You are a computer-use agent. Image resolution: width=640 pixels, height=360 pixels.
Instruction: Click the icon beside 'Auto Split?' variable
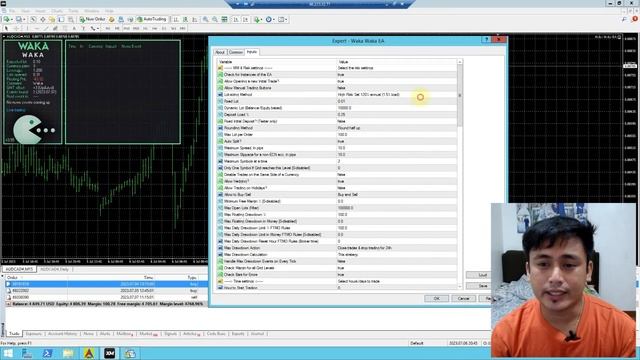[x=220, y=141]
